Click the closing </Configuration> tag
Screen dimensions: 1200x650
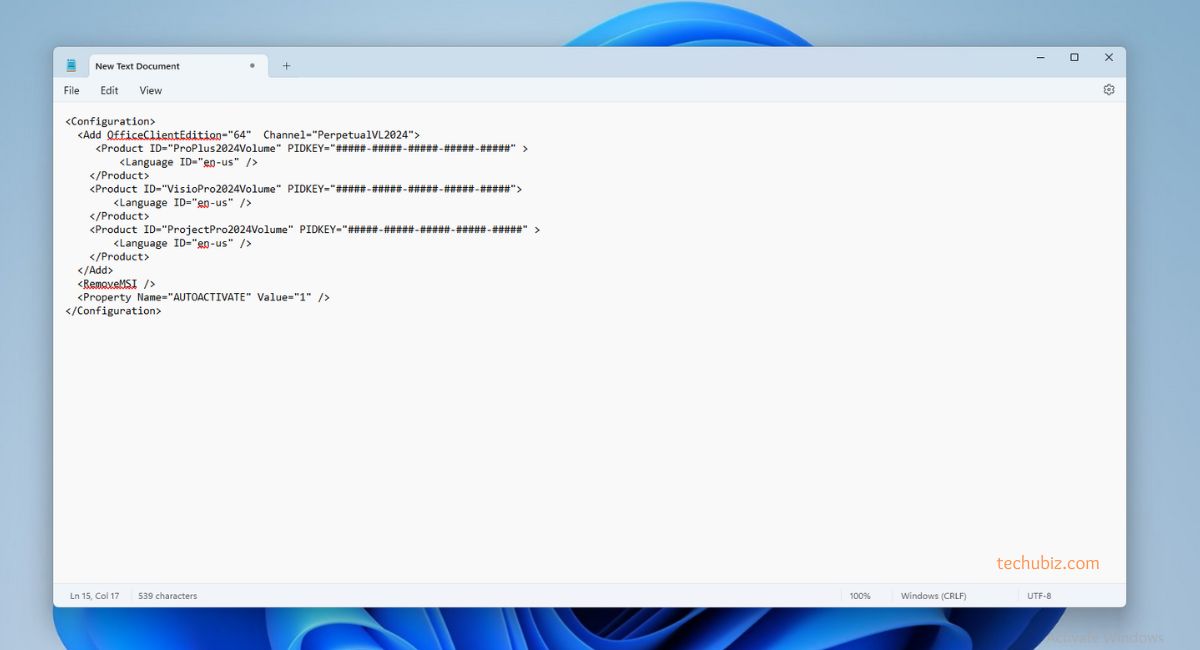tap(113, 311)
